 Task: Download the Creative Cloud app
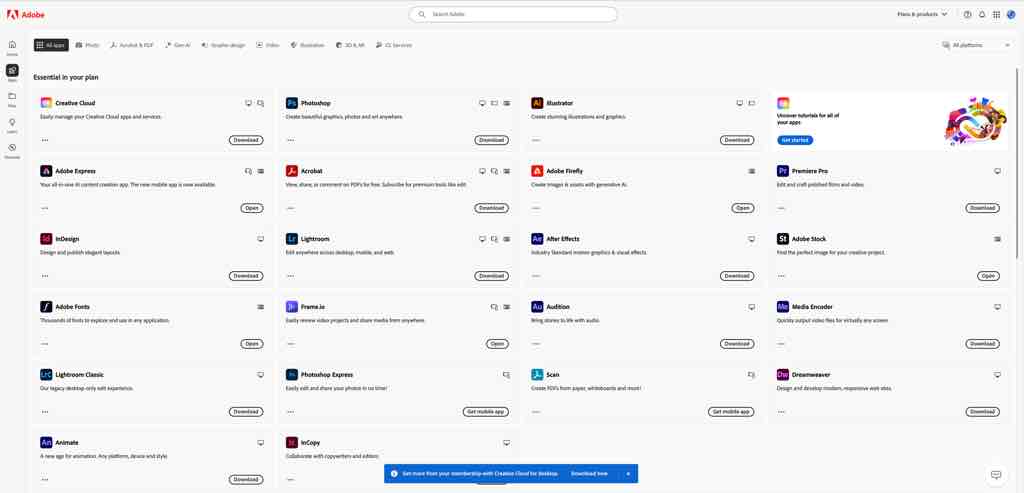pyautogui.click(x=246, y=140)
